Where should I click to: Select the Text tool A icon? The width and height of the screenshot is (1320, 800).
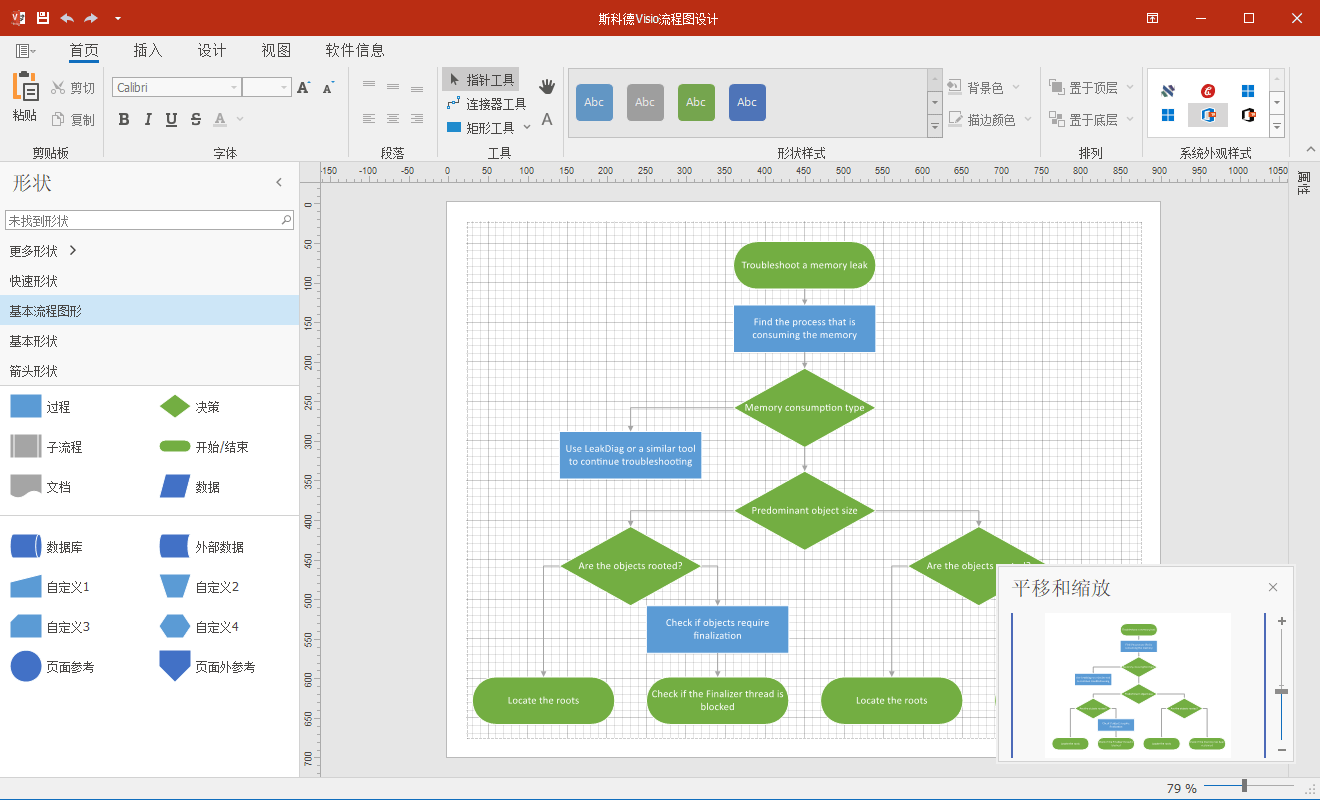click(x=547, y=120)
